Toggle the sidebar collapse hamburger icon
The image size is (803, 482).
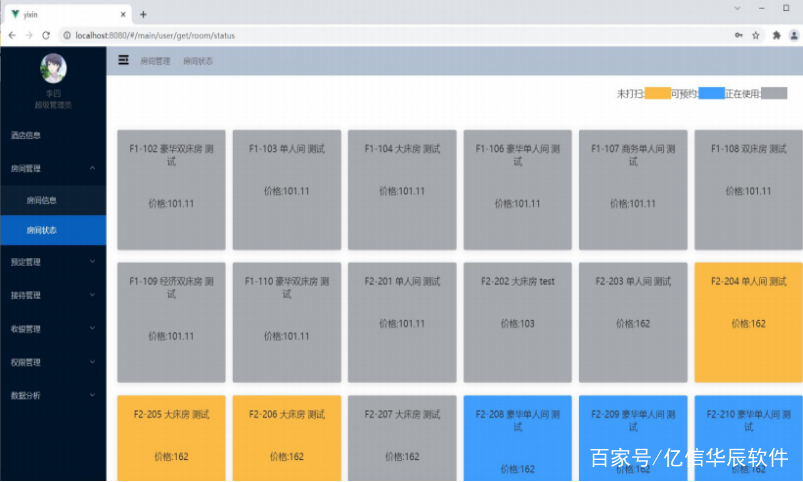123,61
